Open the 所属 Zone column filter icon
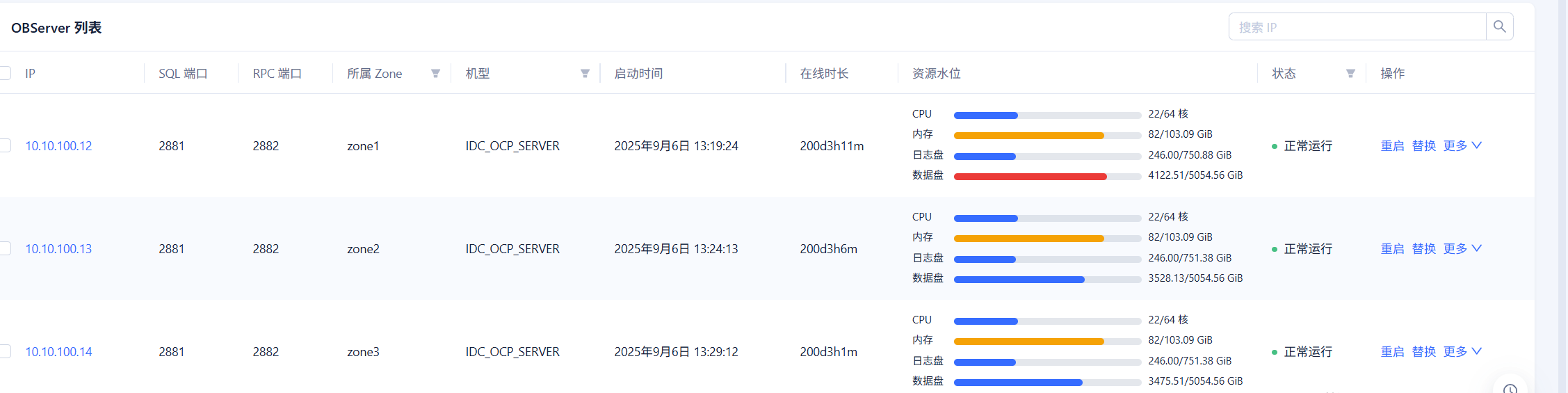 (x=435, y=74)
